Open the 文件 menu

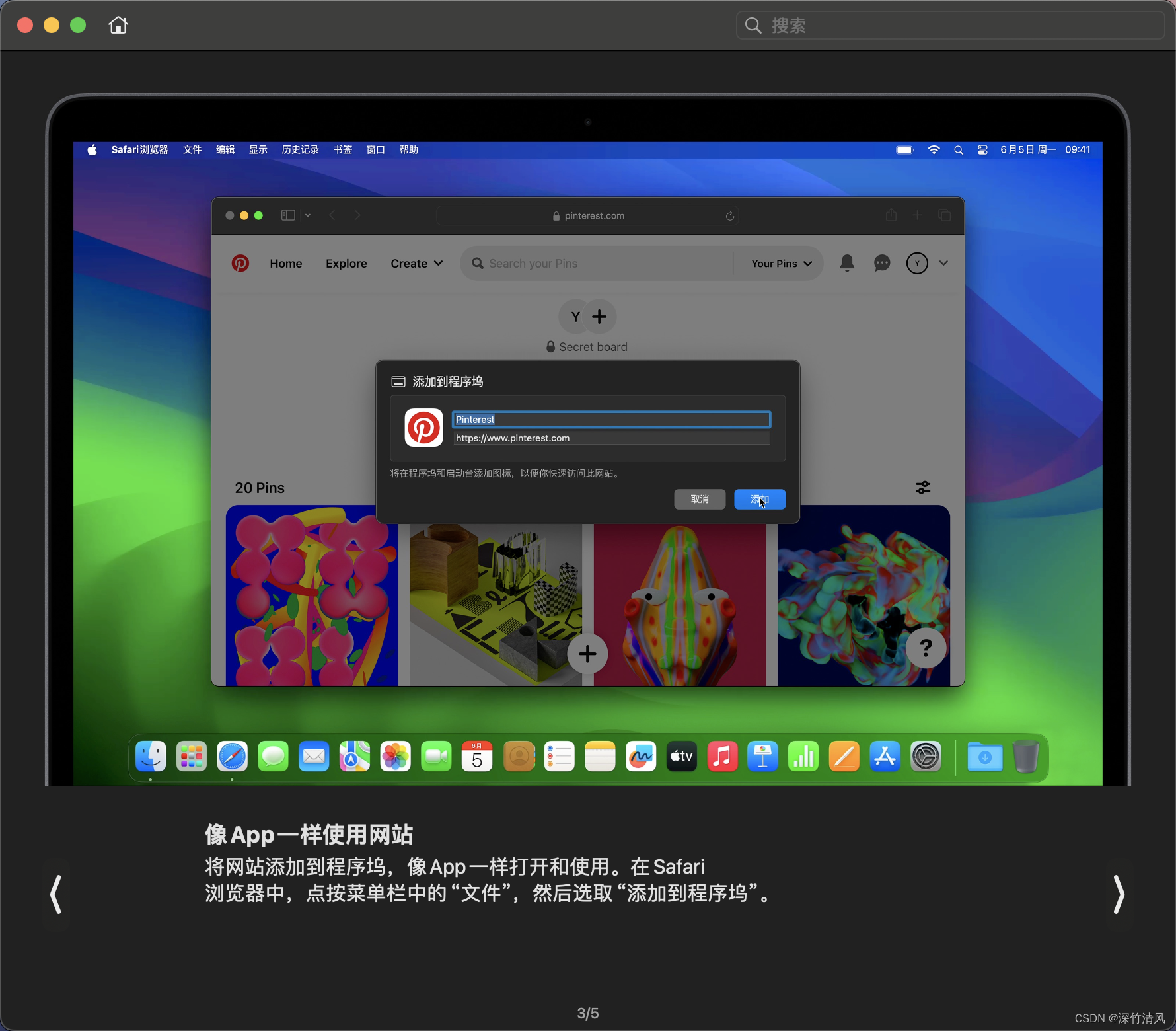coord(192,150)
